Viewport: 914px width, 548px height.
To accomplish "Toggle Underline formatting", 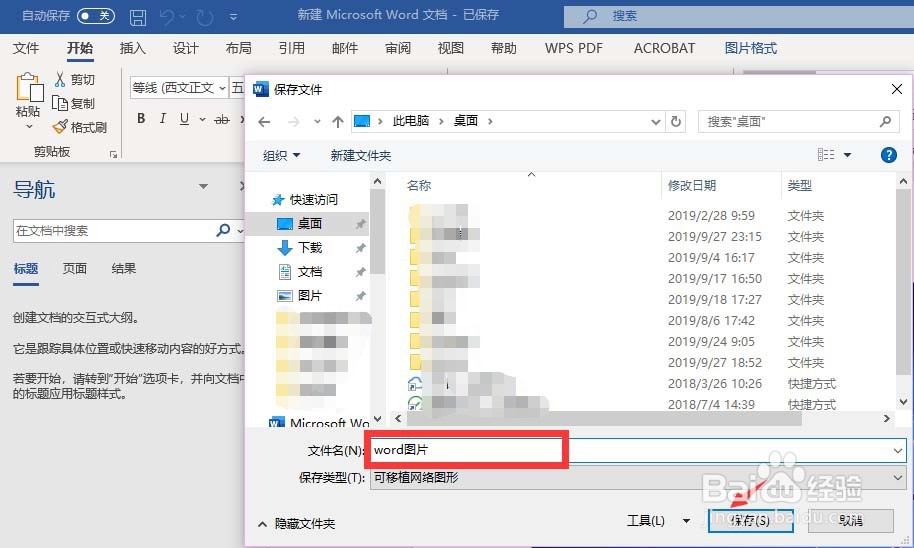I will (184, 119).
